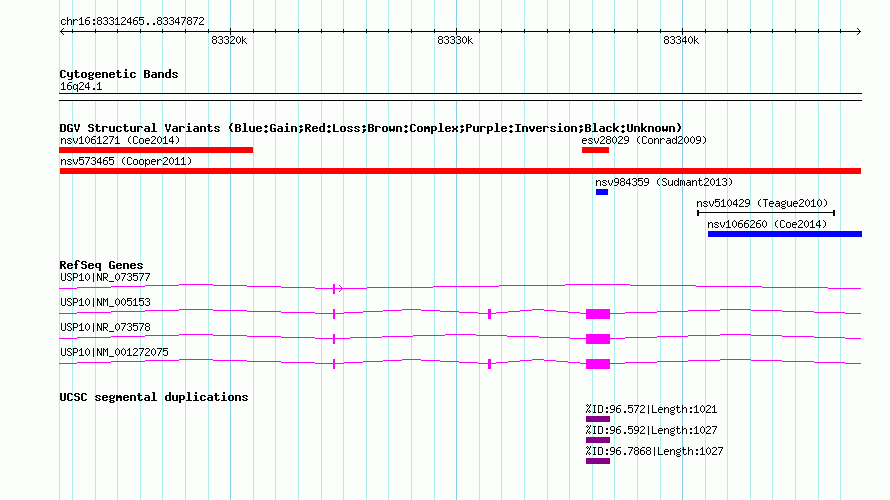The height and width of the screenshot is (500, 890).
Task: Select the purple bar under %ID:96.7868
Action: point(598,461)
